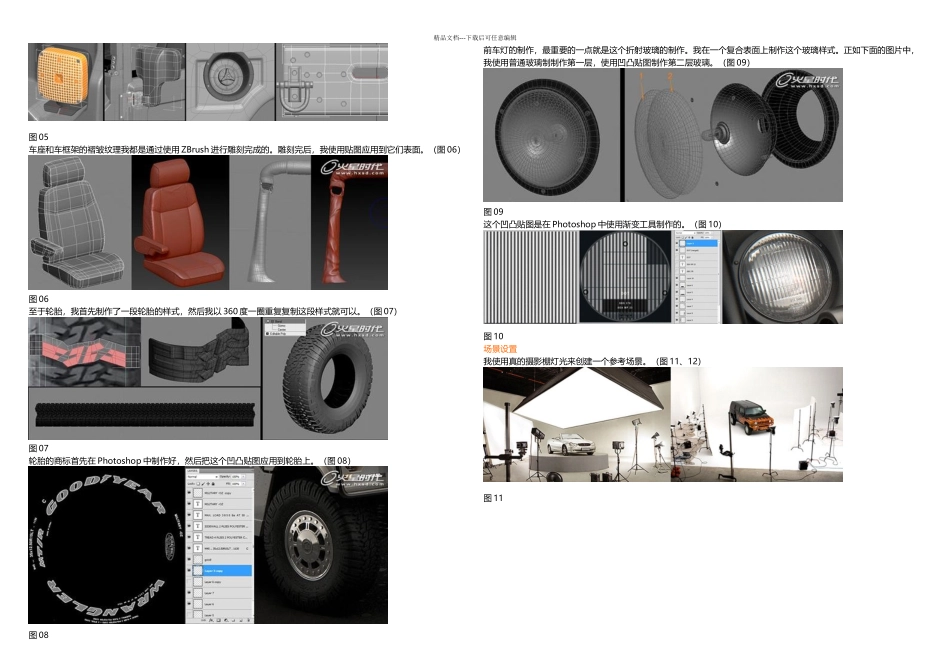Image resolution: width=950 pixels, height=672 pixels.
Task: Select the long flat tread strip image
Action: [144, 414]
